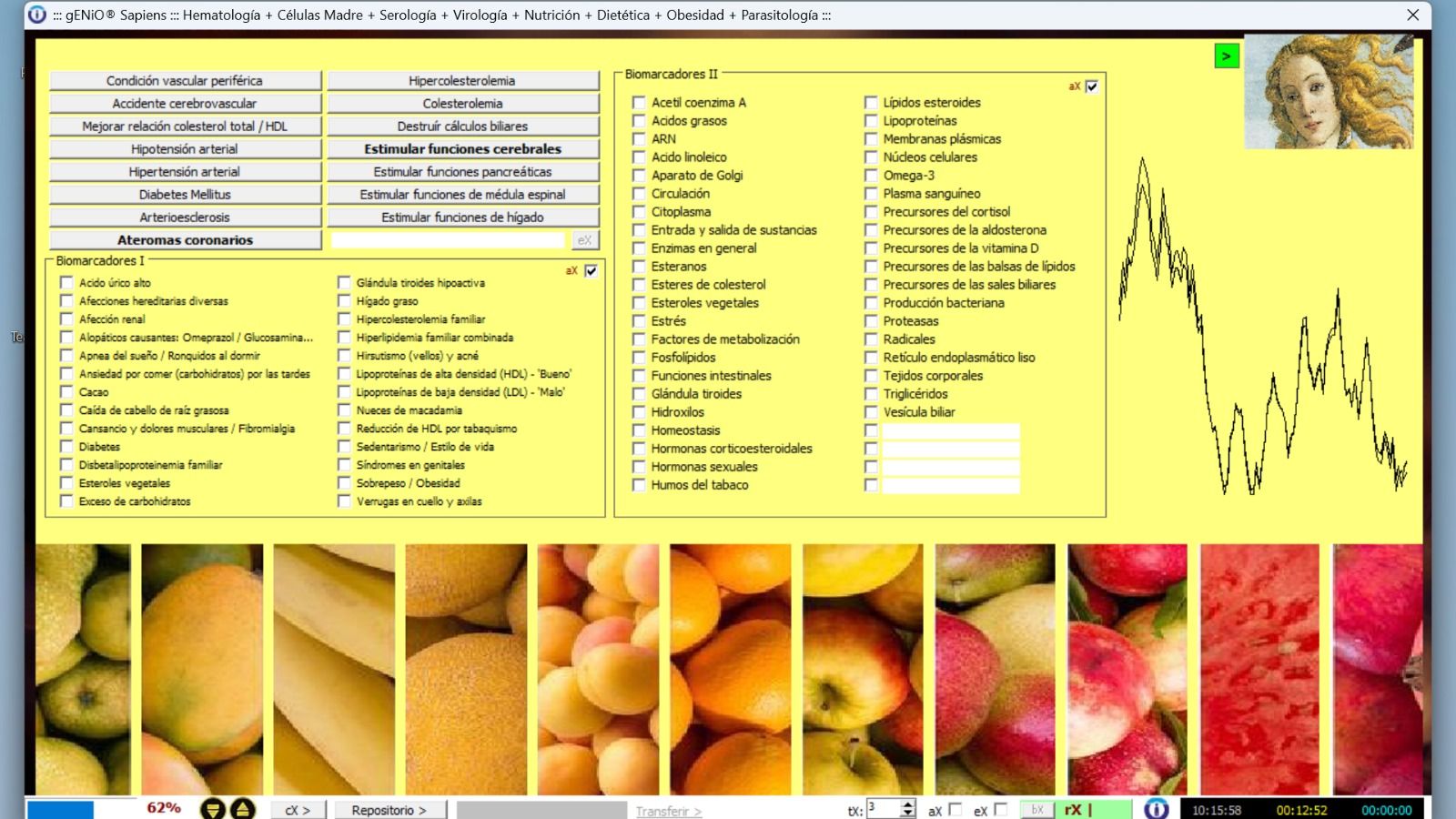This screenshot has height=819, width=1456.
Task: Check the Acetil coenzima A box
Action: 639,103
